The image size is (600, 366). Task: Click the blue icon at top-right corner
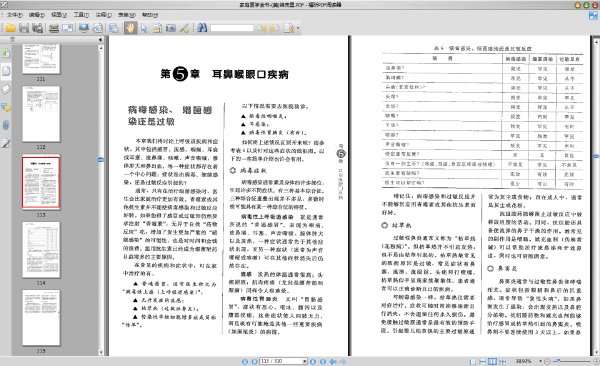click(x=593, y=16)
